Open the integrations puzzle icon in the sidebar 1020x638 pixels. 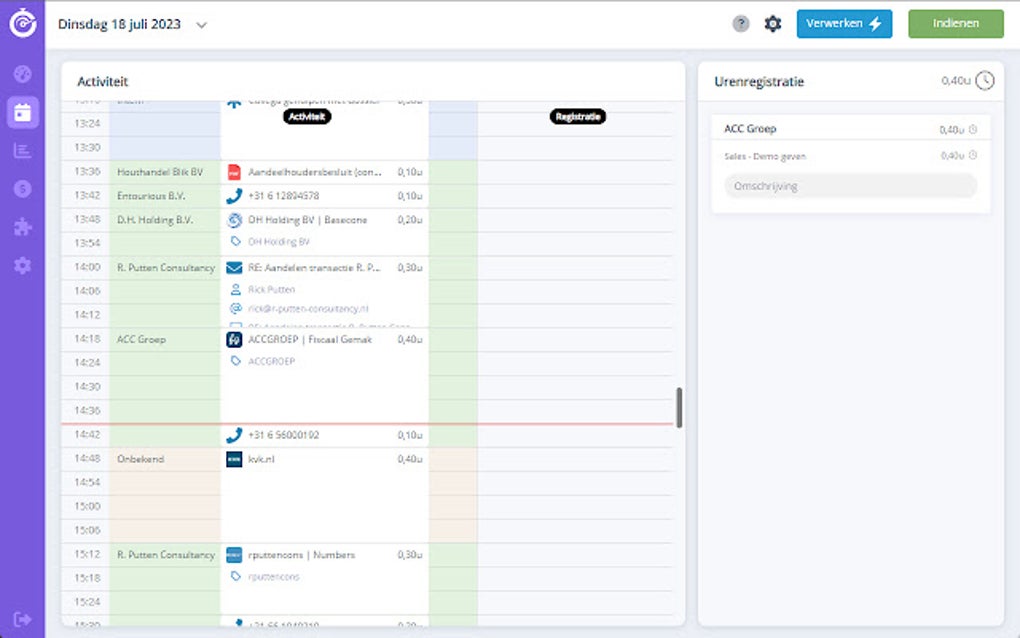[x=22, y=227]
